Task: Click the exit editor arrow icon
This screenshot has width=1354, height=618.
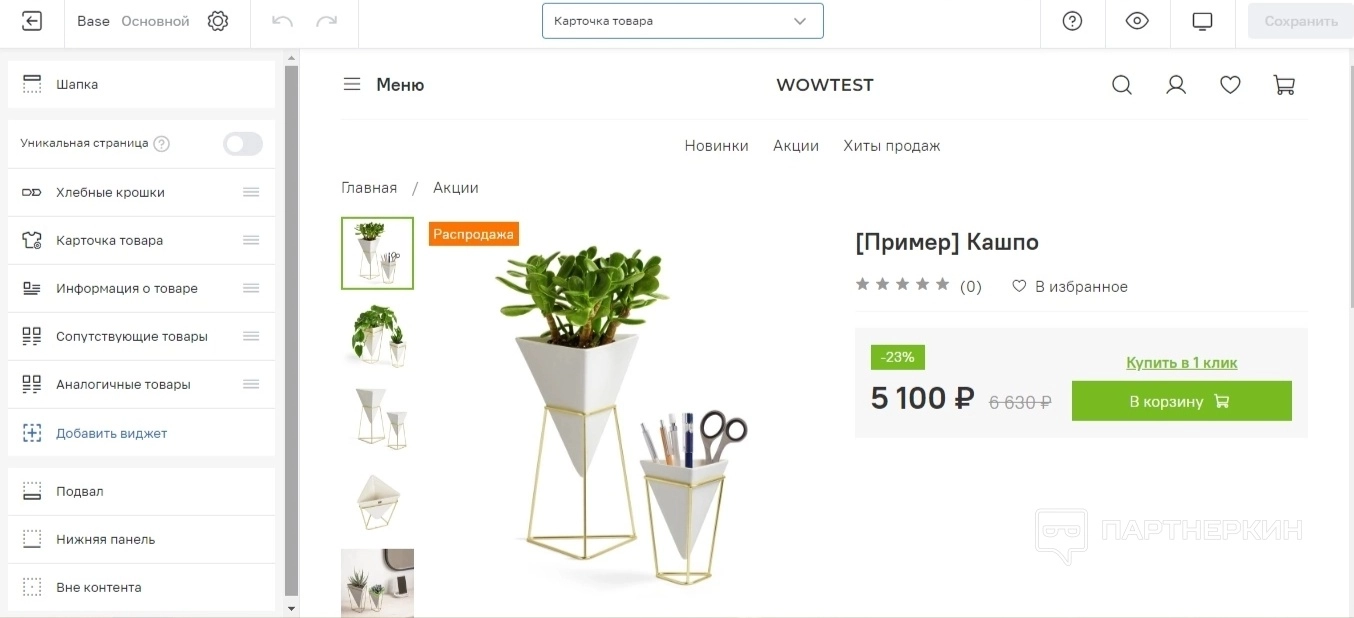Action: pos(32,21)
